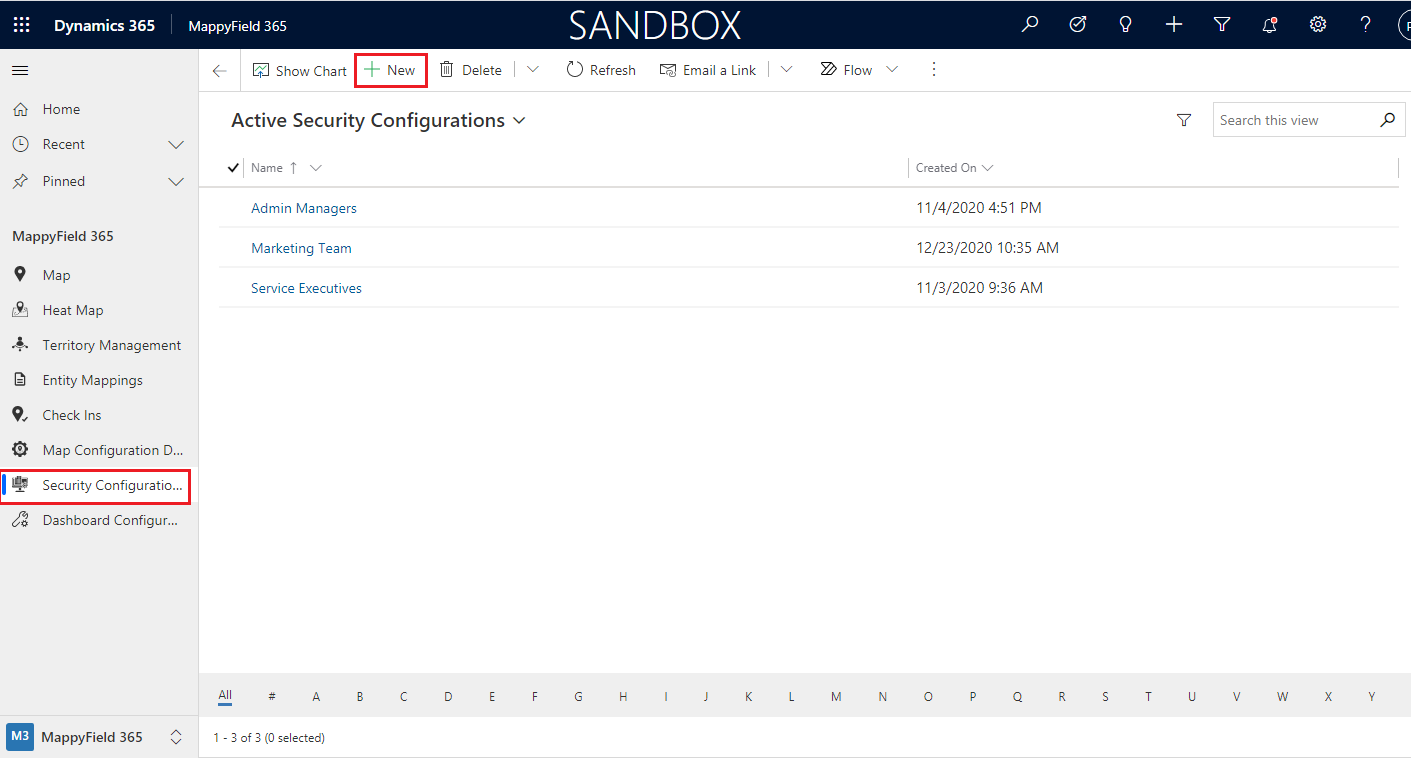Filter by letter M

pos(836,697)
